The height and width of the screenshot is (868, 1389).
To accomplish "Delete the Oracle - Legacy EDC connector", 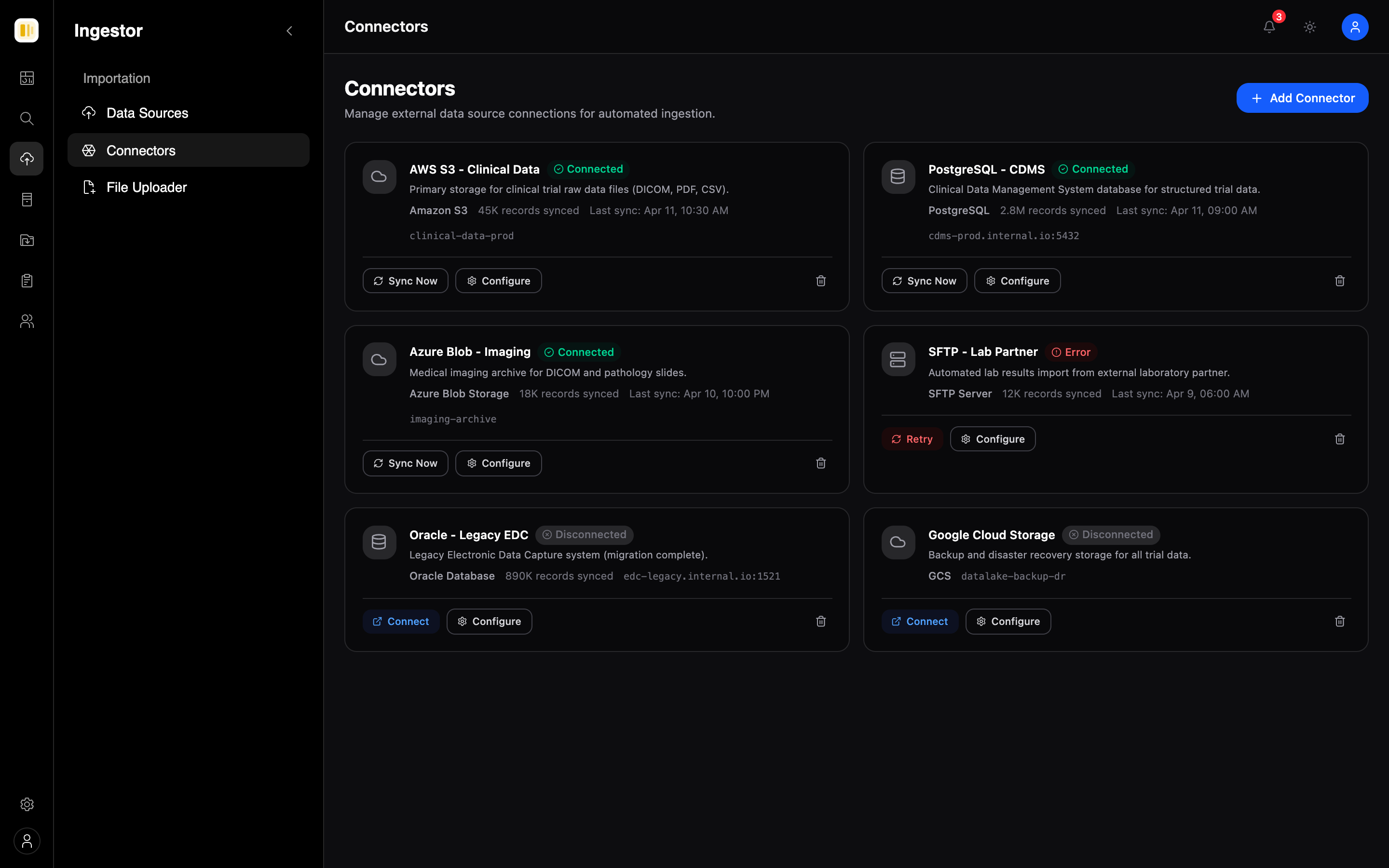I will pos(821,622).
